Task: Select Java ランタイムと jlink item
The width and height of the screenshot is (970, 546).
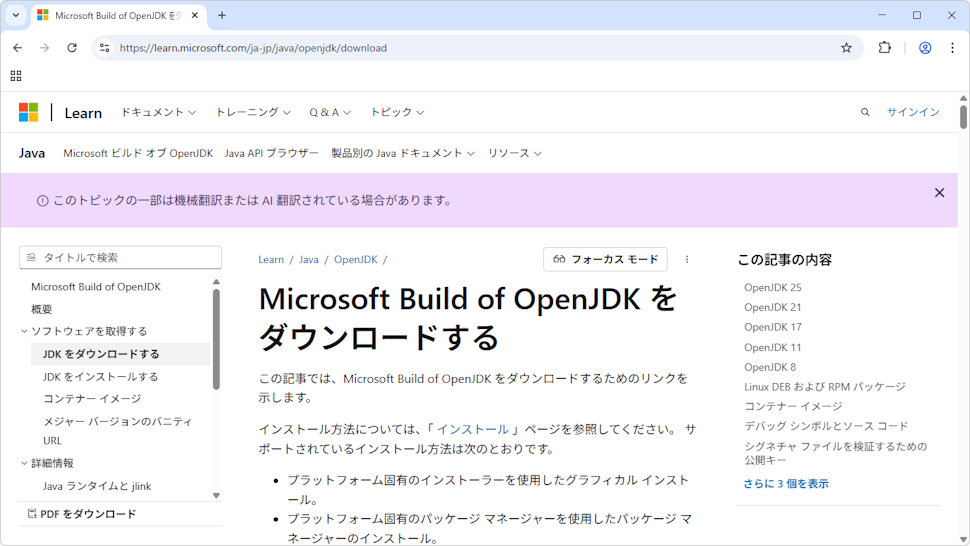Action: click(x=97, y=486)
